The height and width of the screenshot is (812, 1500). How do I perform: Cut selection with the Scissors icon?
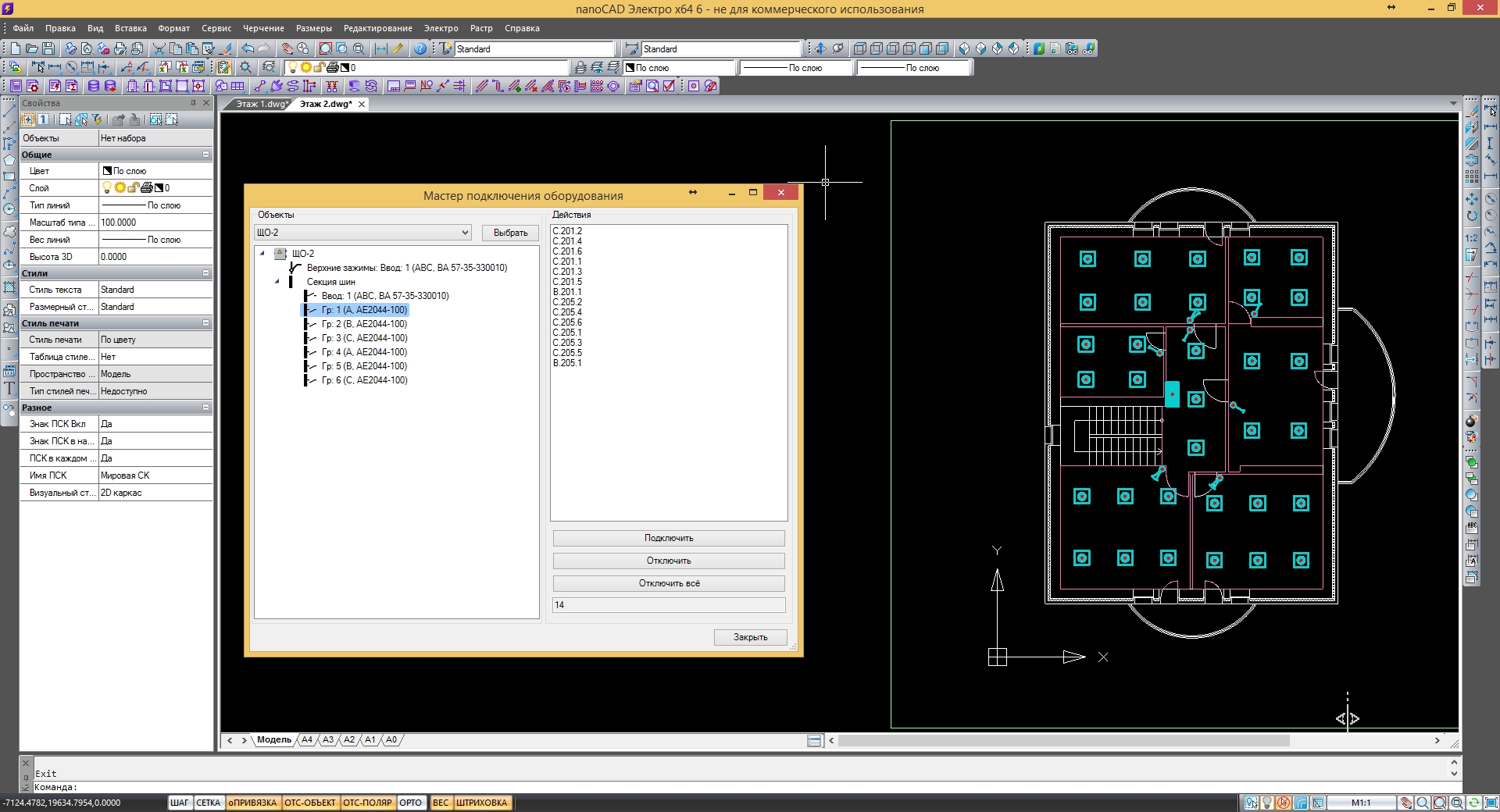coord(159,48)
